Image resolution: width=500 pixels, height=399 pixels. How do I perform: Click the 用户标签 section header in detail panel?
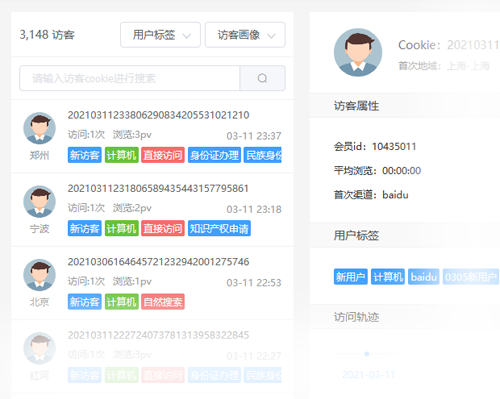356,236
